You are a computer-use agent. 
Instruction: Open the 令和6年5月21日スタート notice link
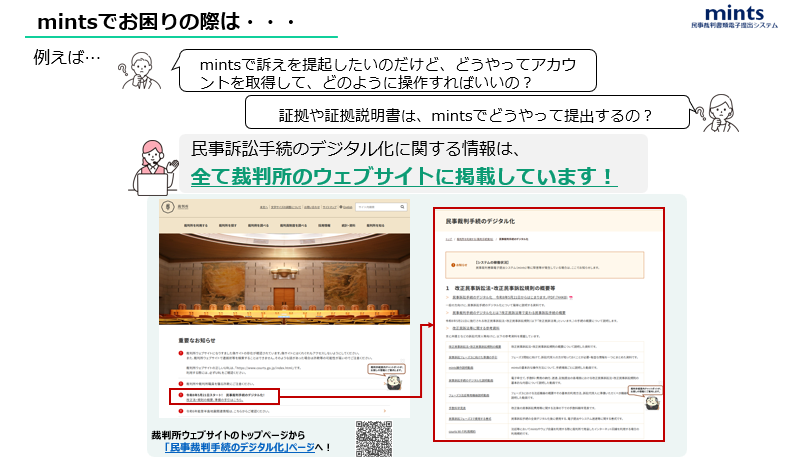225,397
